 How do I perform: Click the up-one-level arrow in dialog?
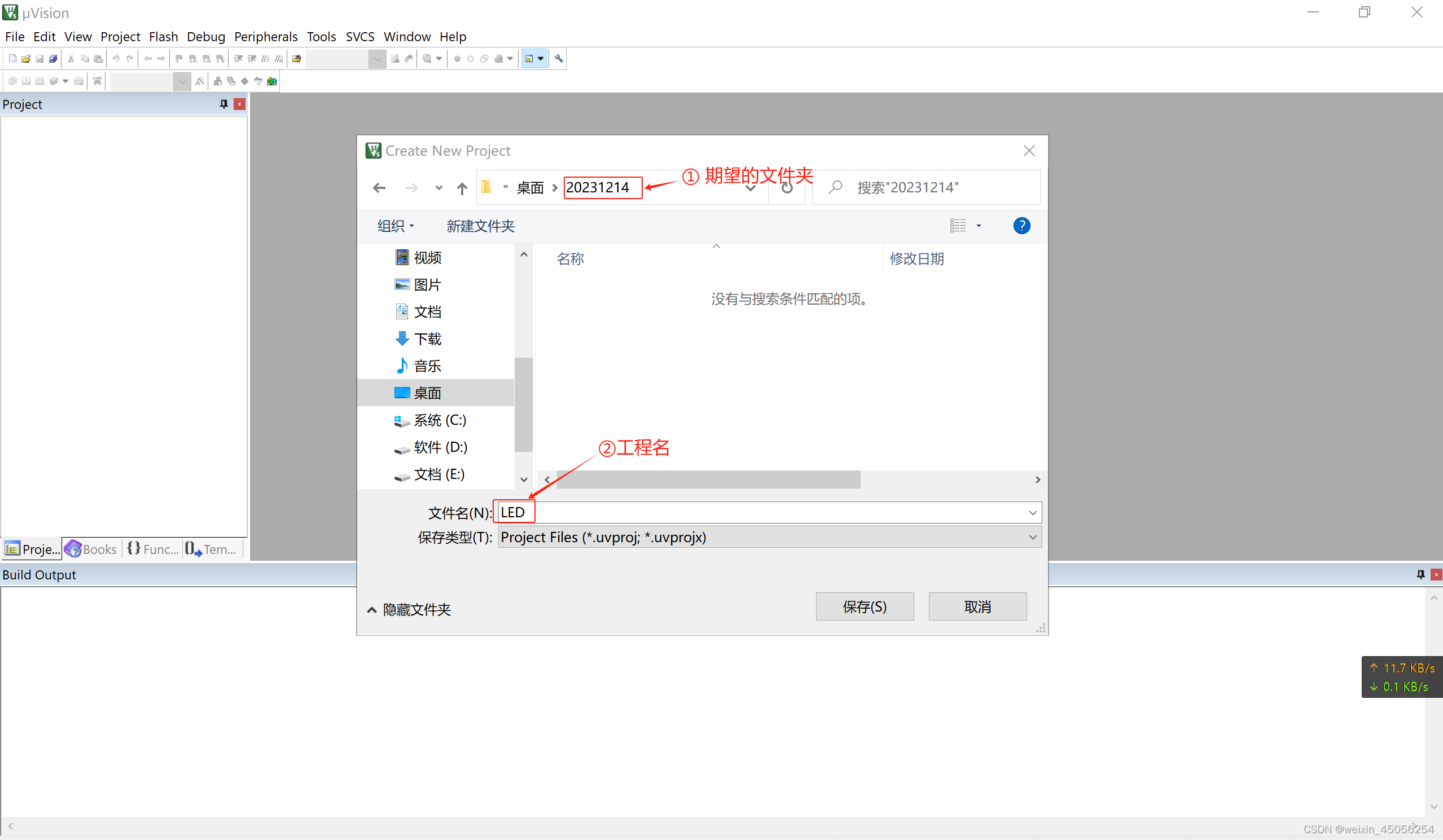[x=462, y=188]
